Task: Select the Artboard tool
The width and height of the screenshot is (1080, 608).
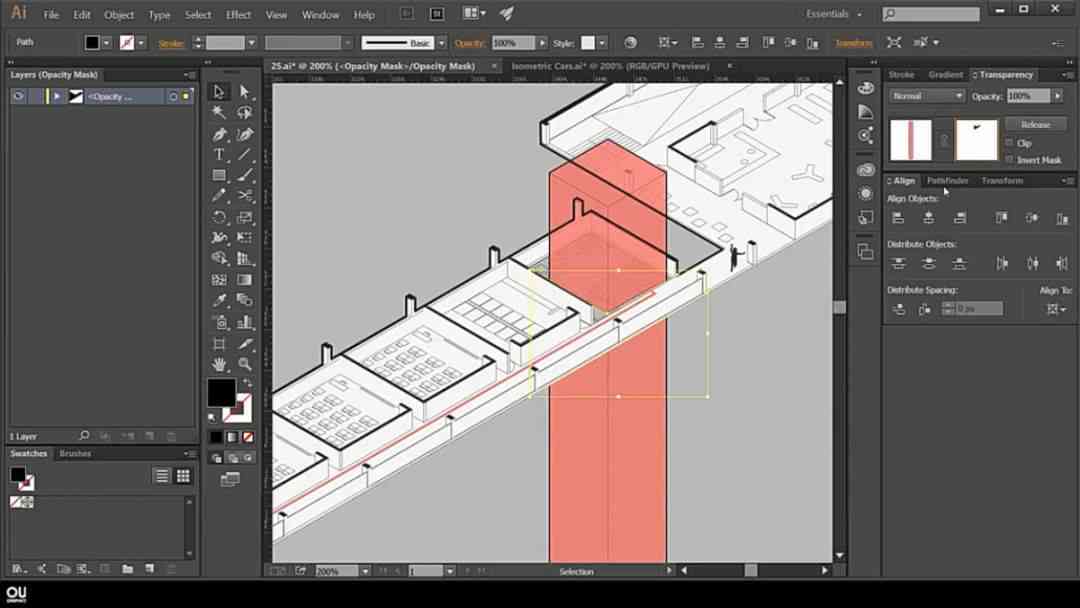Action: tap(219, 343)
